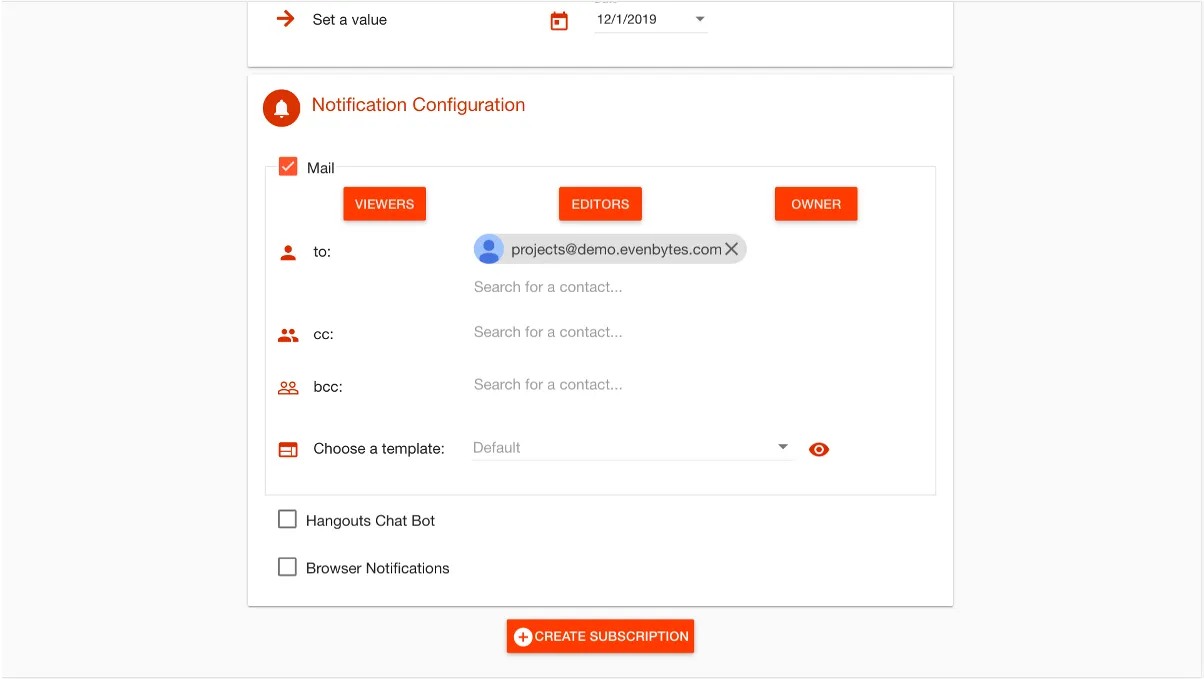1204x679 pixels.
Task: Click the Set a value text
Action: click(350, 19)
